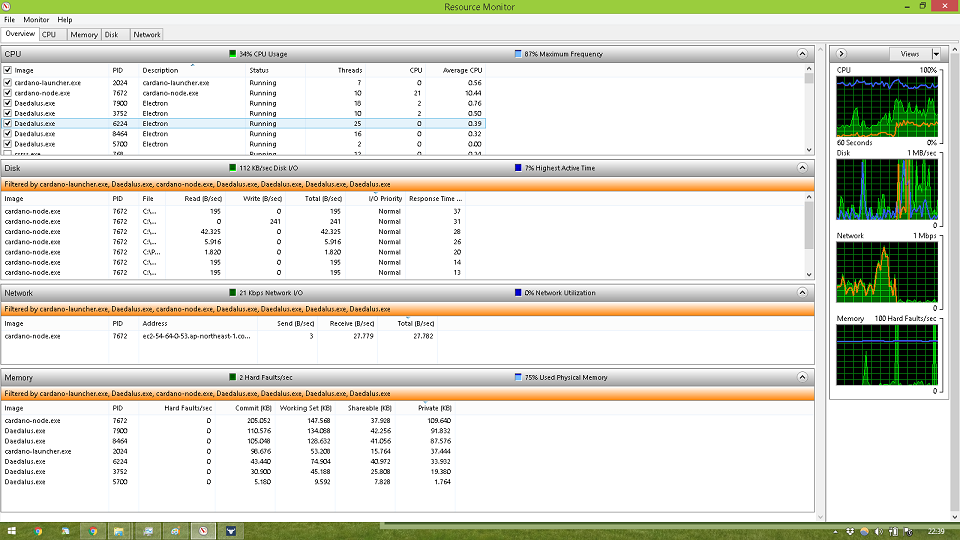This screenshot has width=960, height=540.
Task: Open the Action Center flag icon
Action: [x=908, y=531]
